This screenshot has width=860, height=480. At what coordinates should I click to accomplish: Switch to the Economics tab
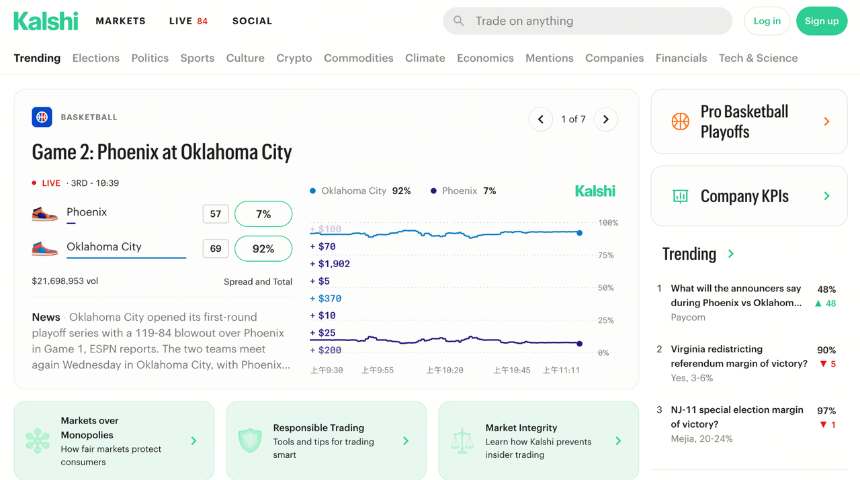(485, 58)
